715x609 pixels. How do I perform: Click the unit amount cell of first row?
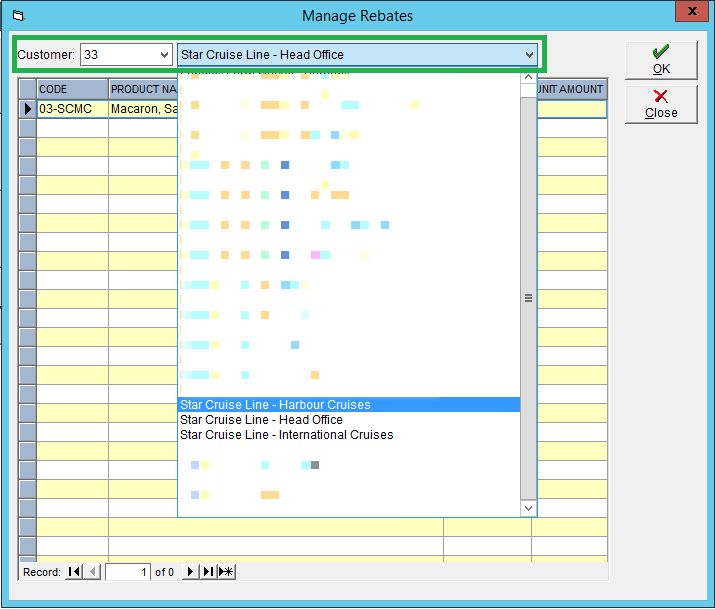click(572, 109)
